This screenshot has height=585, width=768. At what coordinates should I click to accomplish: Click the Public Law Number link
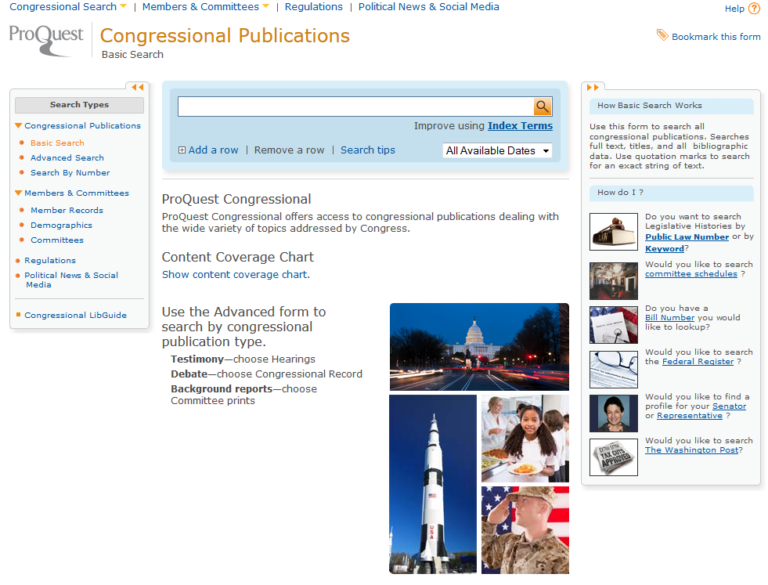pyautogui.click(x=687, y=237)
